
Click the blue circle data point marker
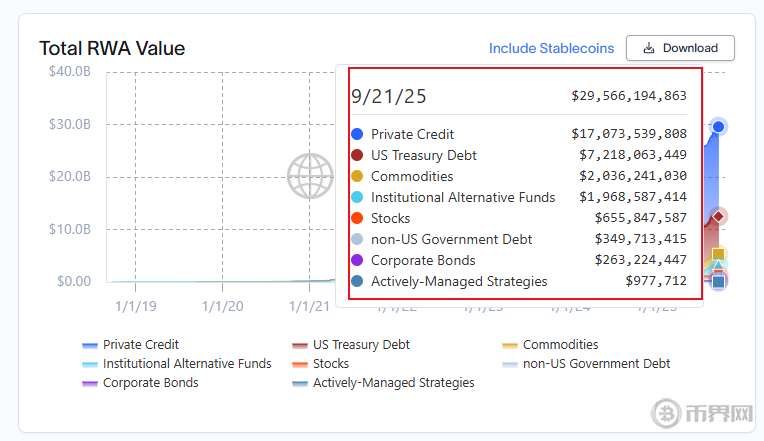pos(718,127)
